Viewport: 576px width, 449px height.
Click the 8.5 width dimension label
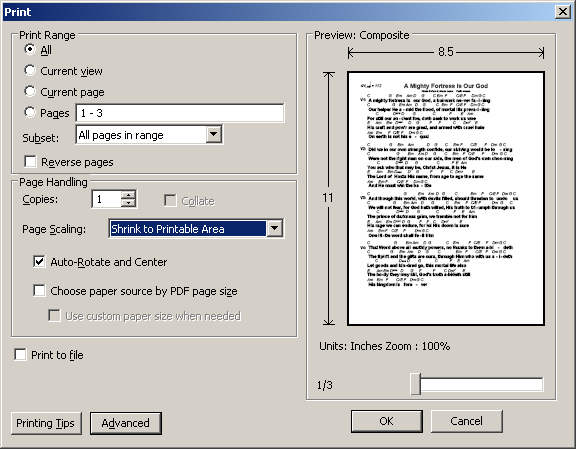point(446,52)
